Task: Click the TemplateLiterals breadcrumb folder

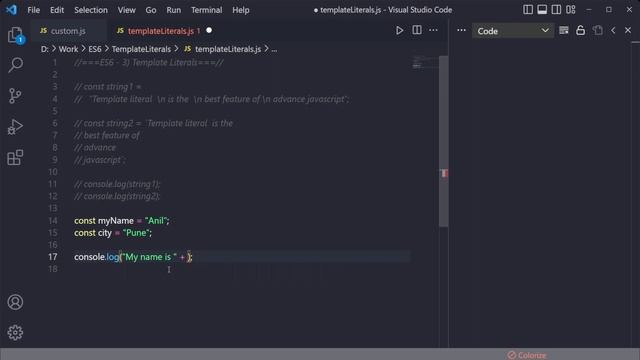Action: click(x=141, y=49)
